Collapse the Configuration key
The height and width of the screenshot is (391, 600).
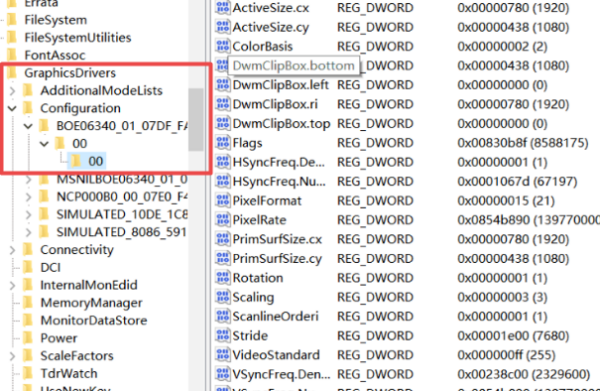coord(12,108)
